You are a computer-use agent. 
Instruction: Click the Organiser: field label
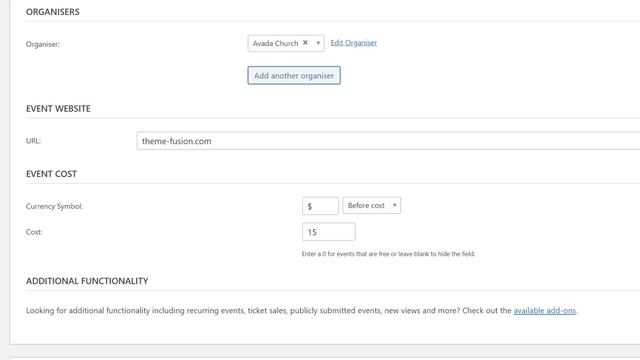42,44
